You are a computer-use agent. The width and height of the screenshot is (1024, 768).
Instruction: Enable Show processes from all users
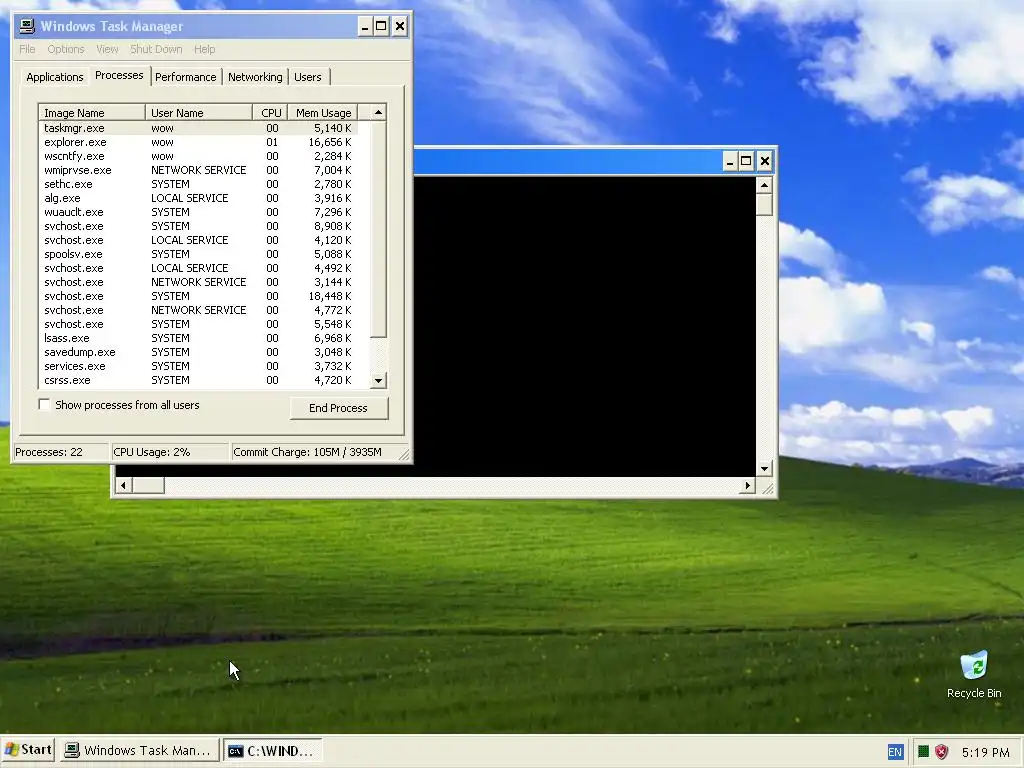pyautogui.click(x=44, y=405)
